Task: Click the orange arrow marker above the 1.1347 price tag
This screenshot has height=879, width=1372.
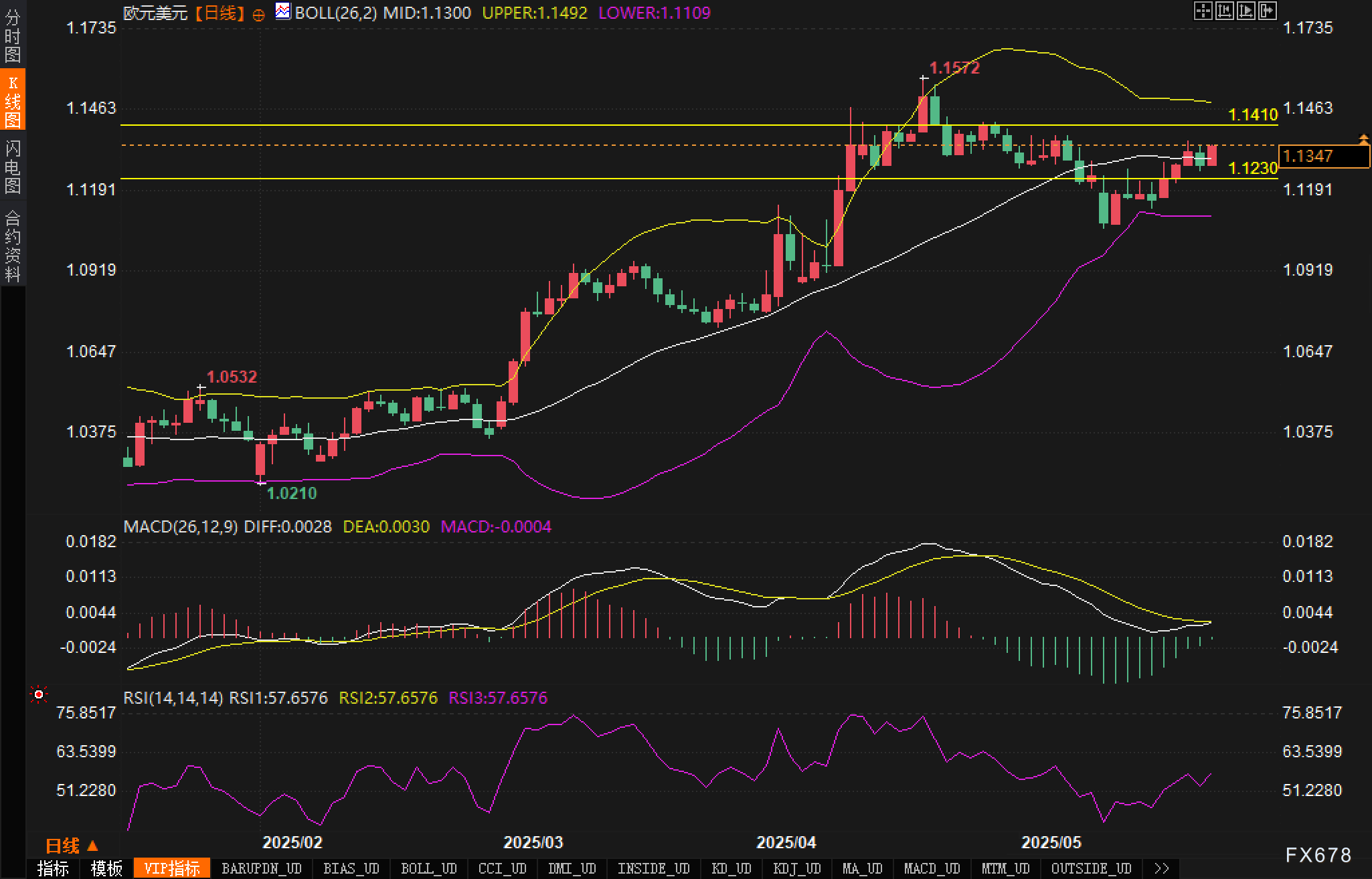Action: 1363,139
